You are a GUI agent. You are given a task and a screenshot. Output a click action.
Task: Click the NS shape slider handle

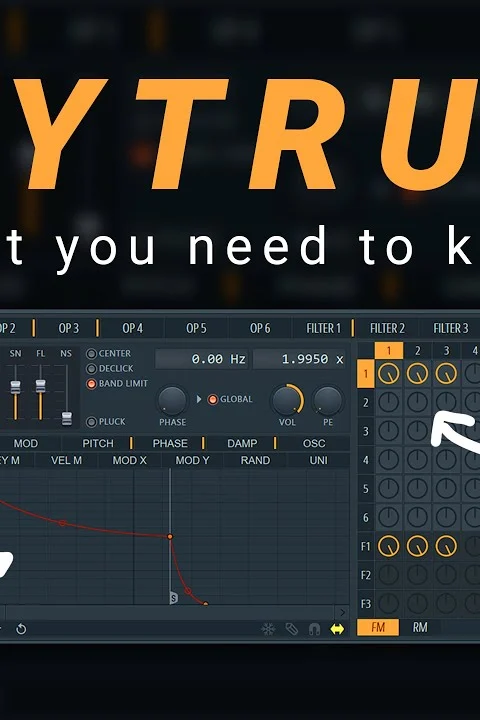(67, 418)
